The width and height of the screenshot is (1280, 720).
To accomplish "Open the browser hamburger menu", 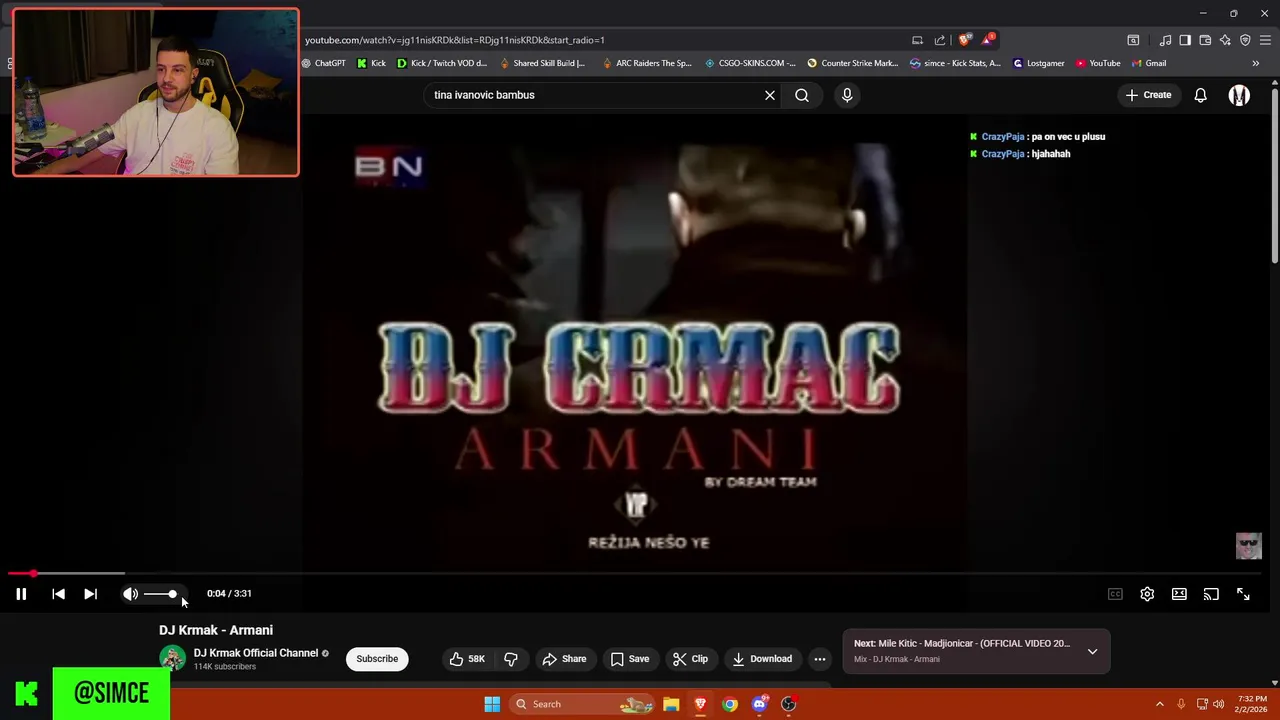I will coord(1266,40).
